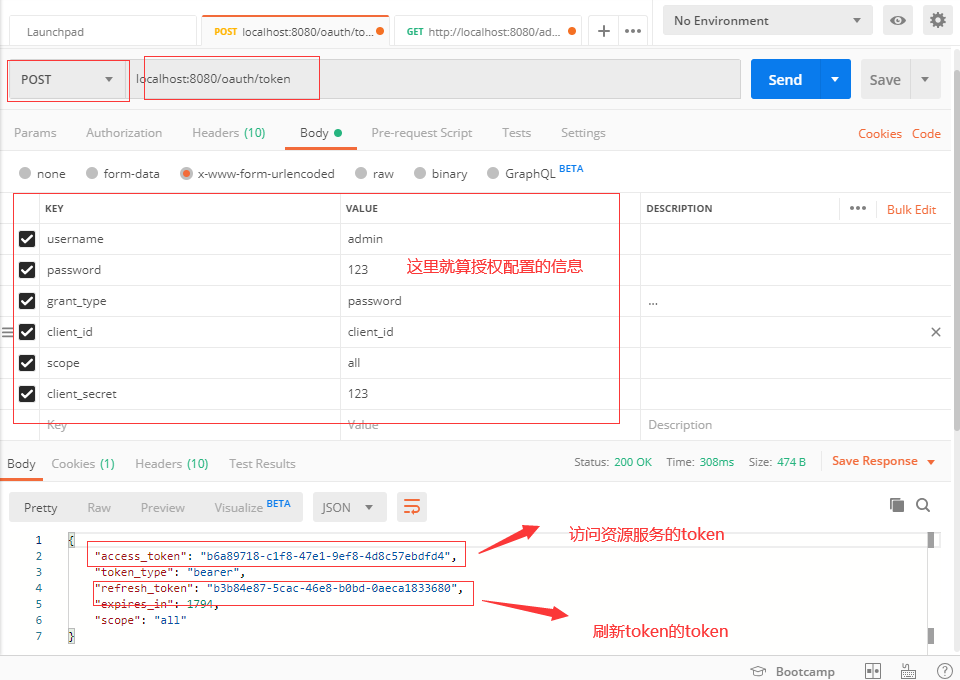The image size is (960, 680).
Task: Open the No Environment dropdown
Action: coord(766,19)
